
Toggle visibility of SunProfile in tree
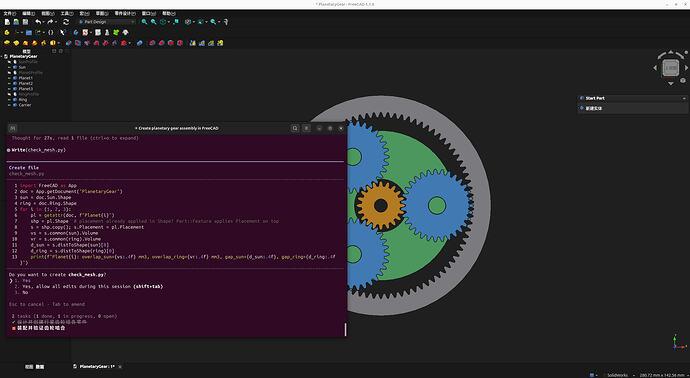coord(9,62)
